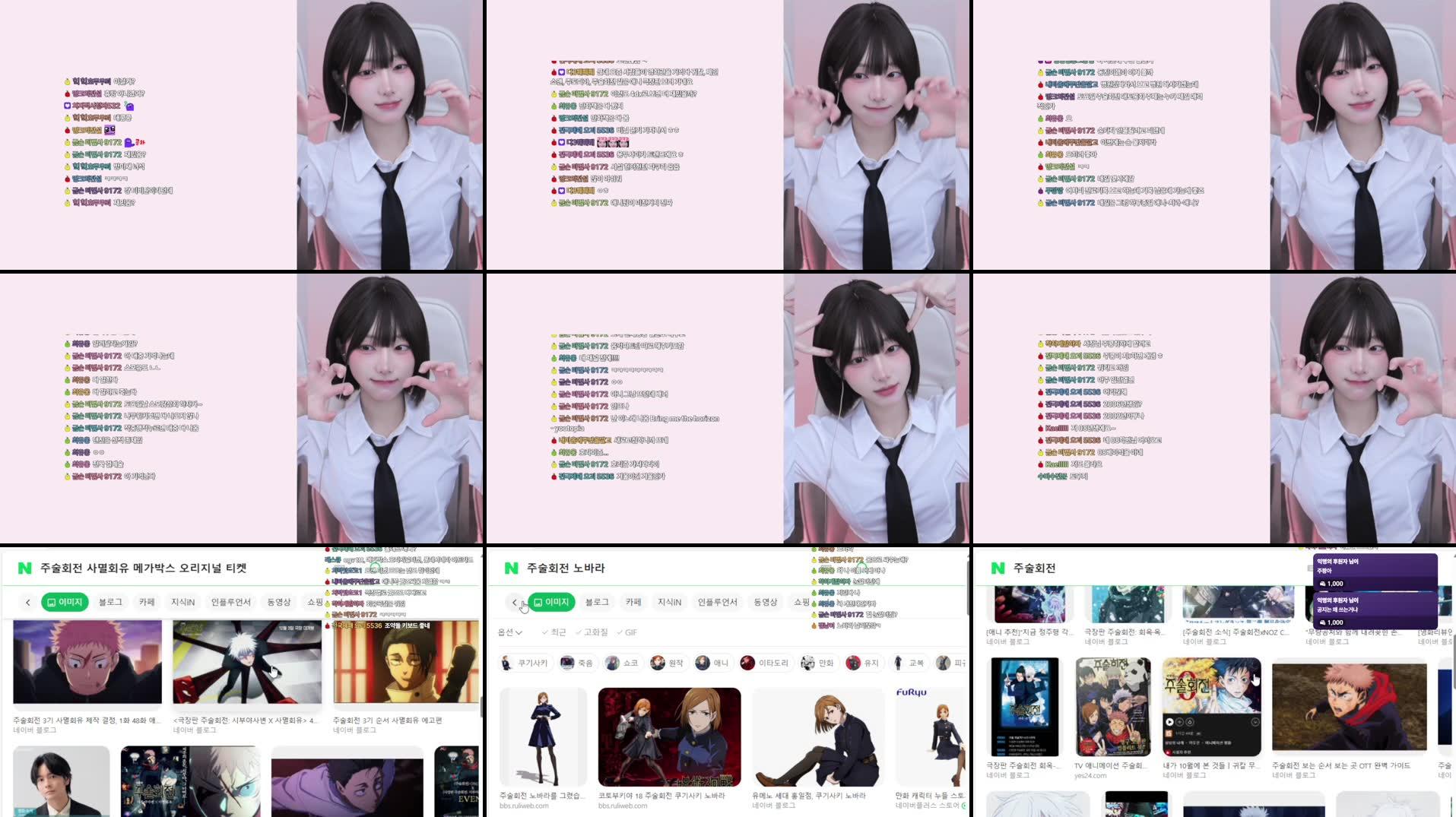Click the Naver logo icon

[511, 568]
